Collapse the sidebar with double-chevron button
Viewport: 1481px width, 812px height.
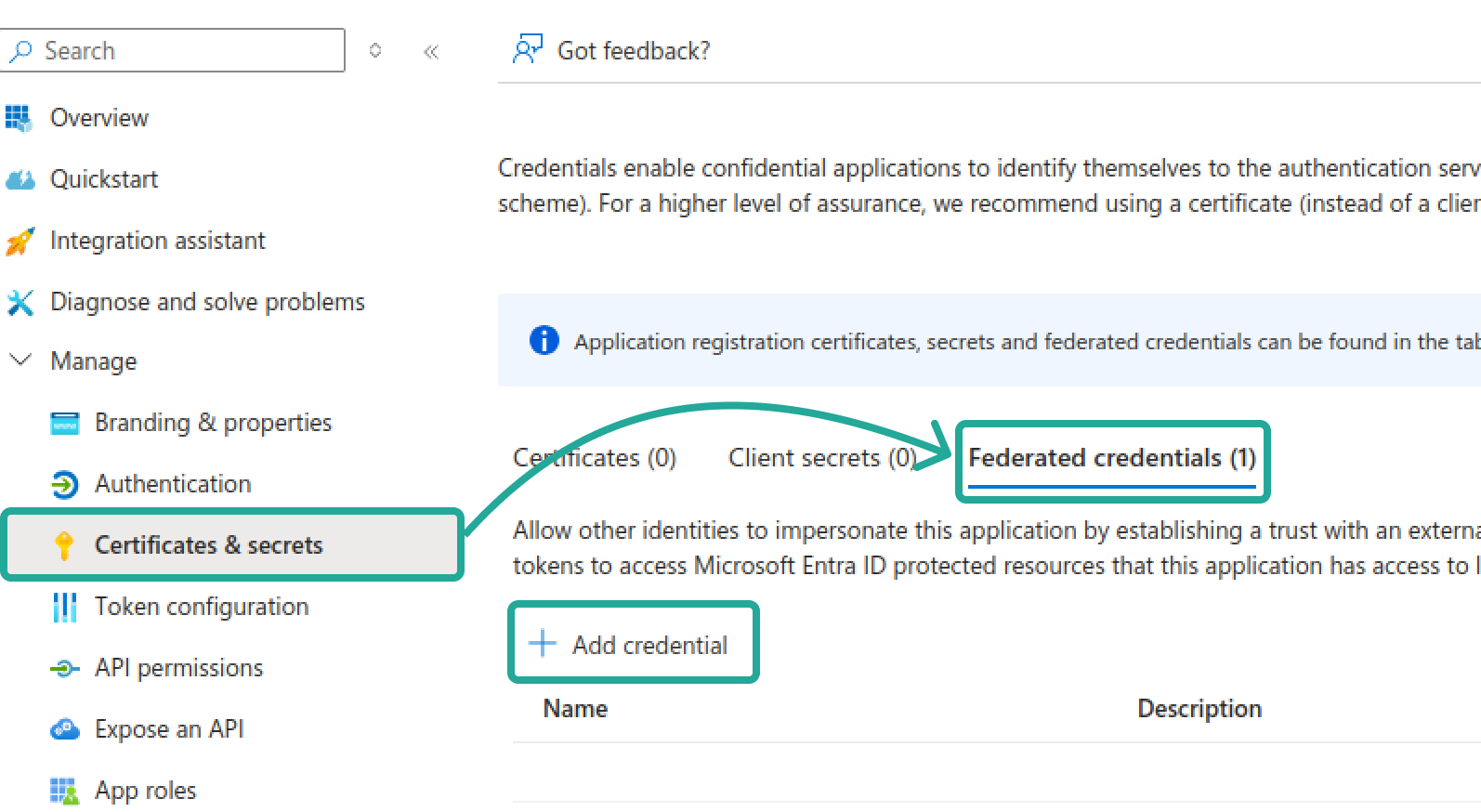(431, 51)
